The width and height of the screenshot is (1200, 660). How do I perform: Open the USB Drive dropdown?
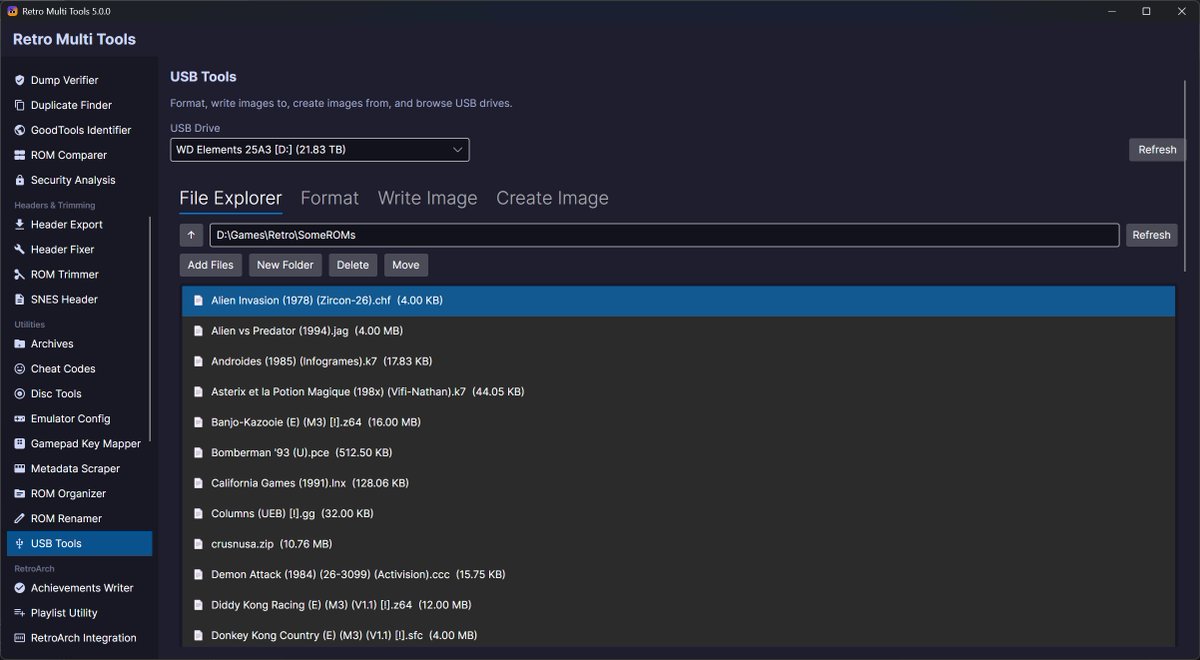319,150
